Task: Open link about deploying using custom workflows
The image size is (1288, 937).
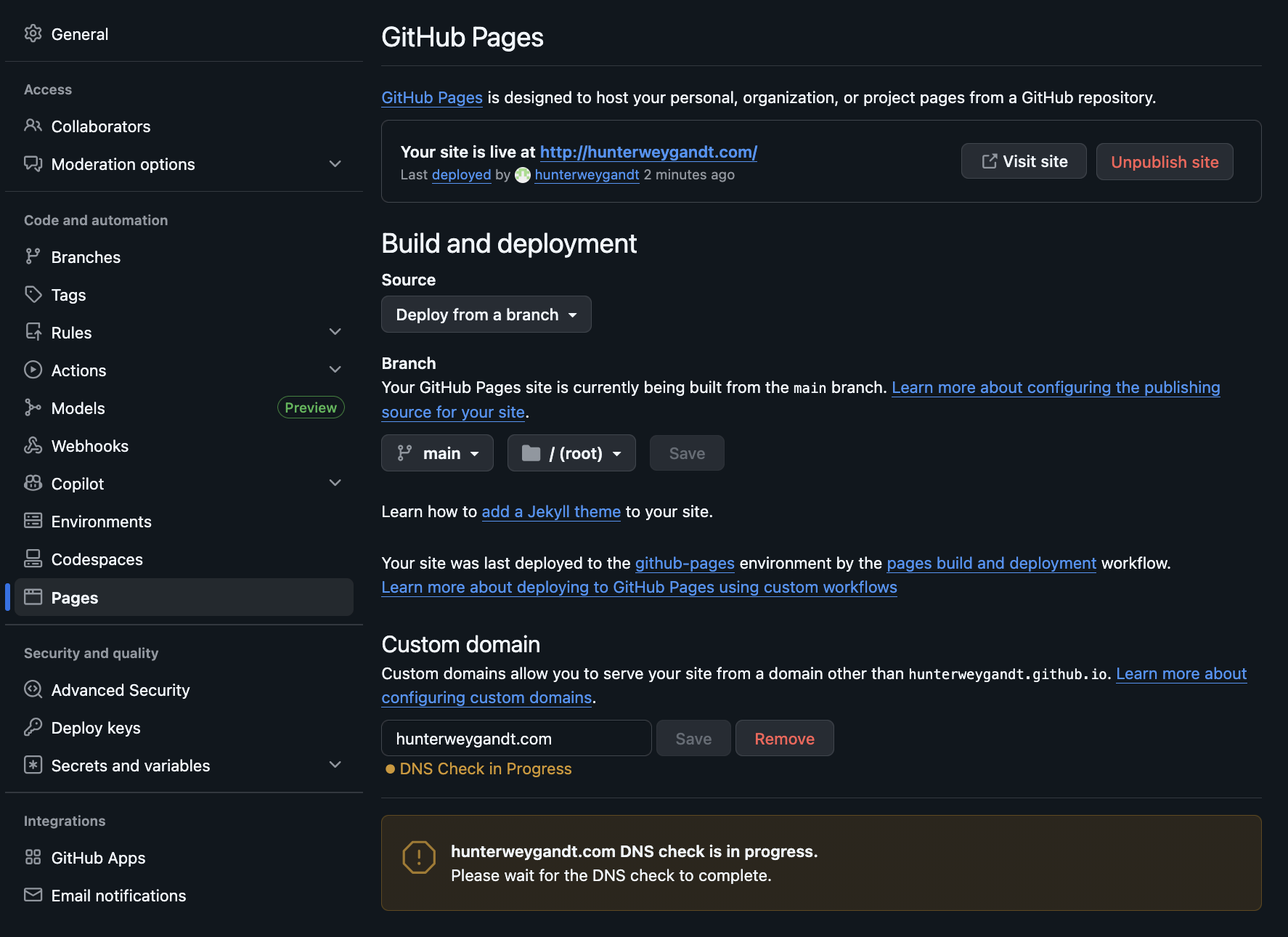Action: (639, 587)
